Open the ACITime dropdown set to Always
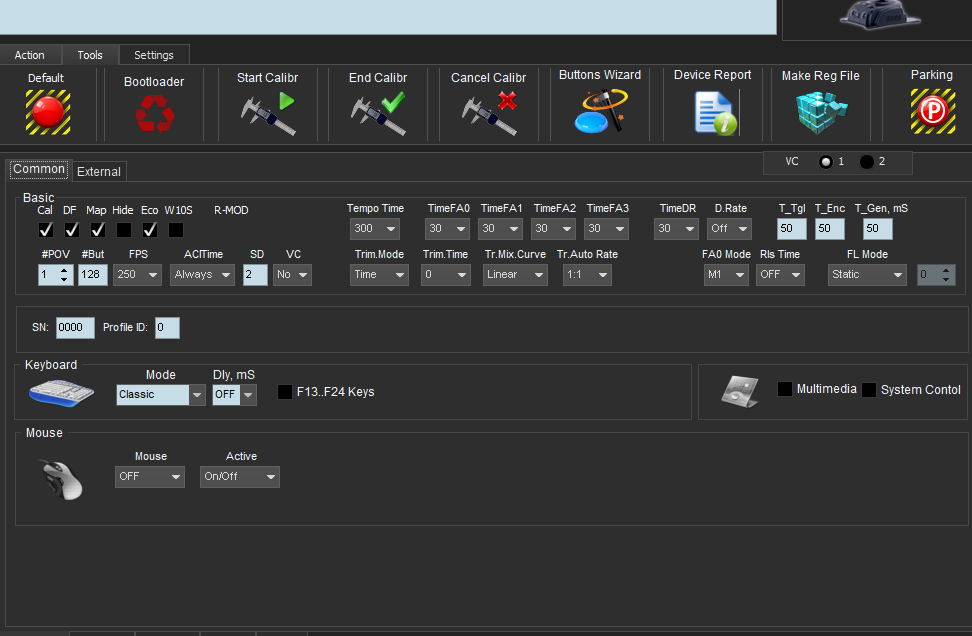This screenshot has height=636, width=972. click(x=202, y=275)
